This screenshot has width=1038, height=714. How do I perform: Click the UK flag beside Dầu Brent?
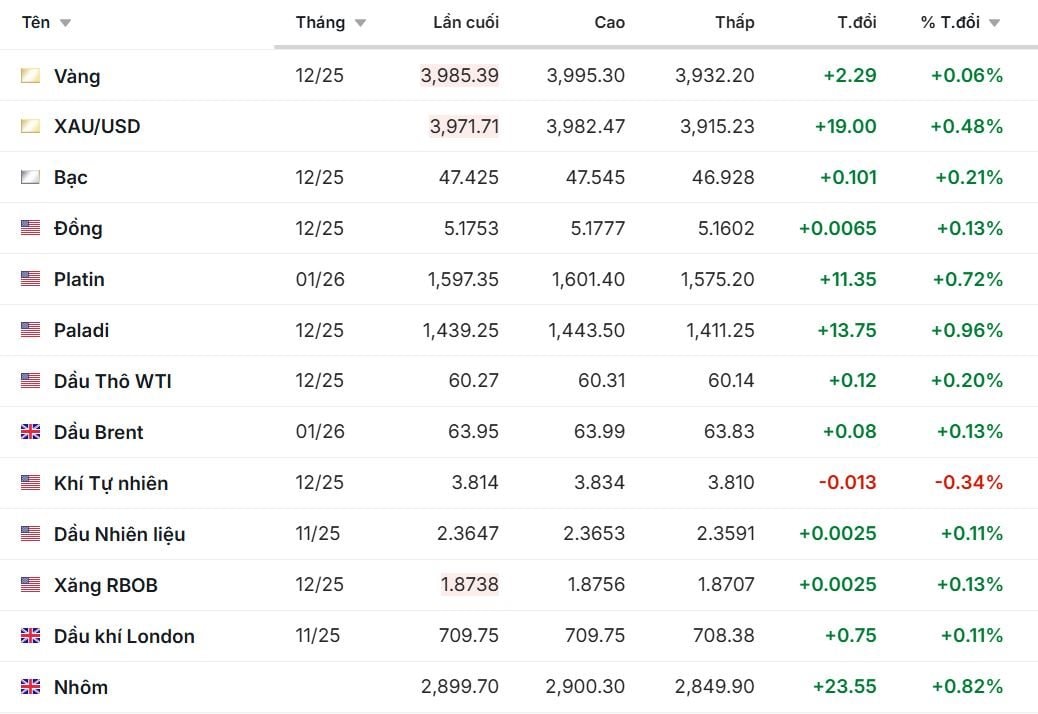[31, 432]
